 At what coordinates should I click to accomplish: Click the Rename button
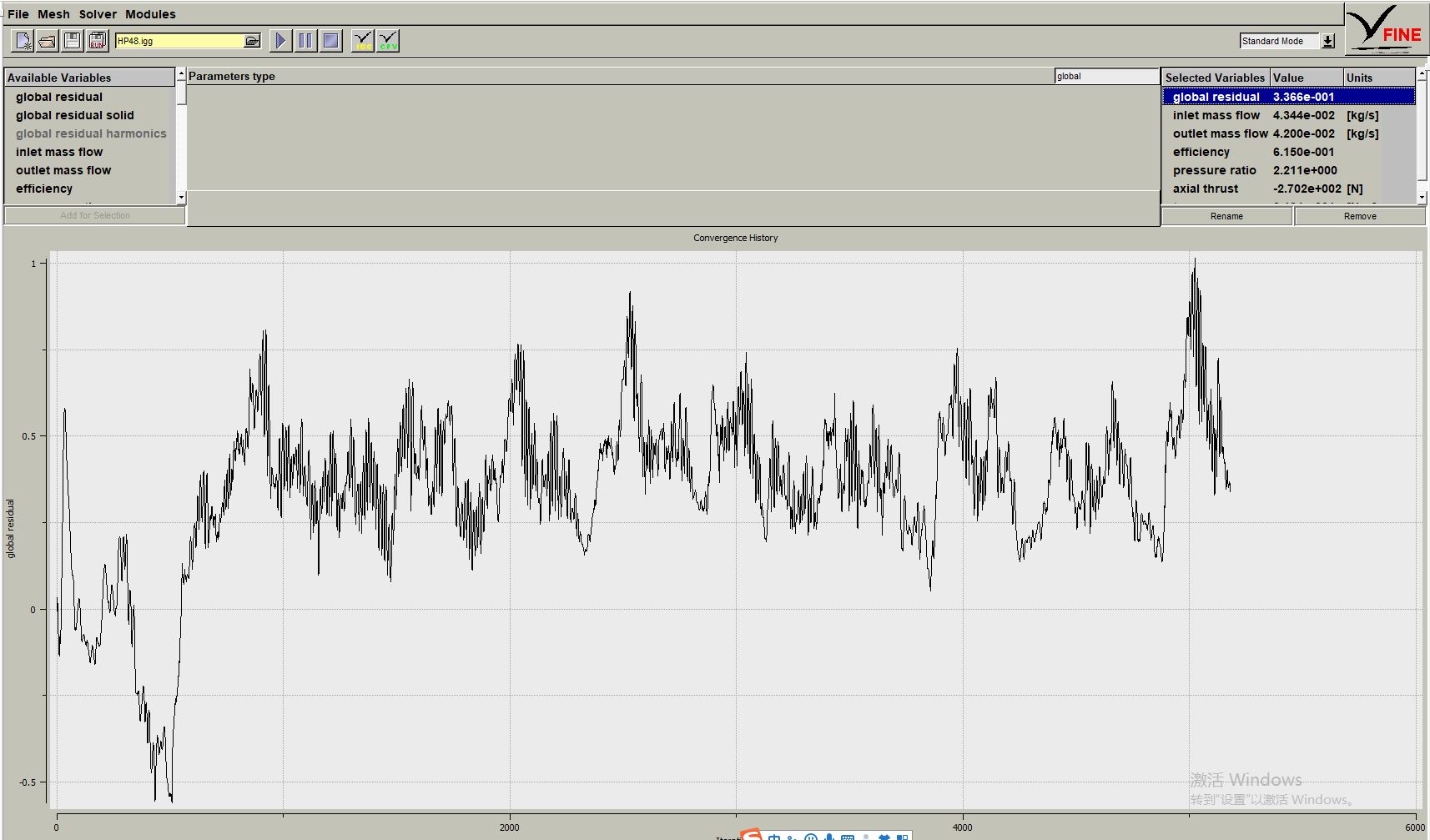tap(1226, 216)
